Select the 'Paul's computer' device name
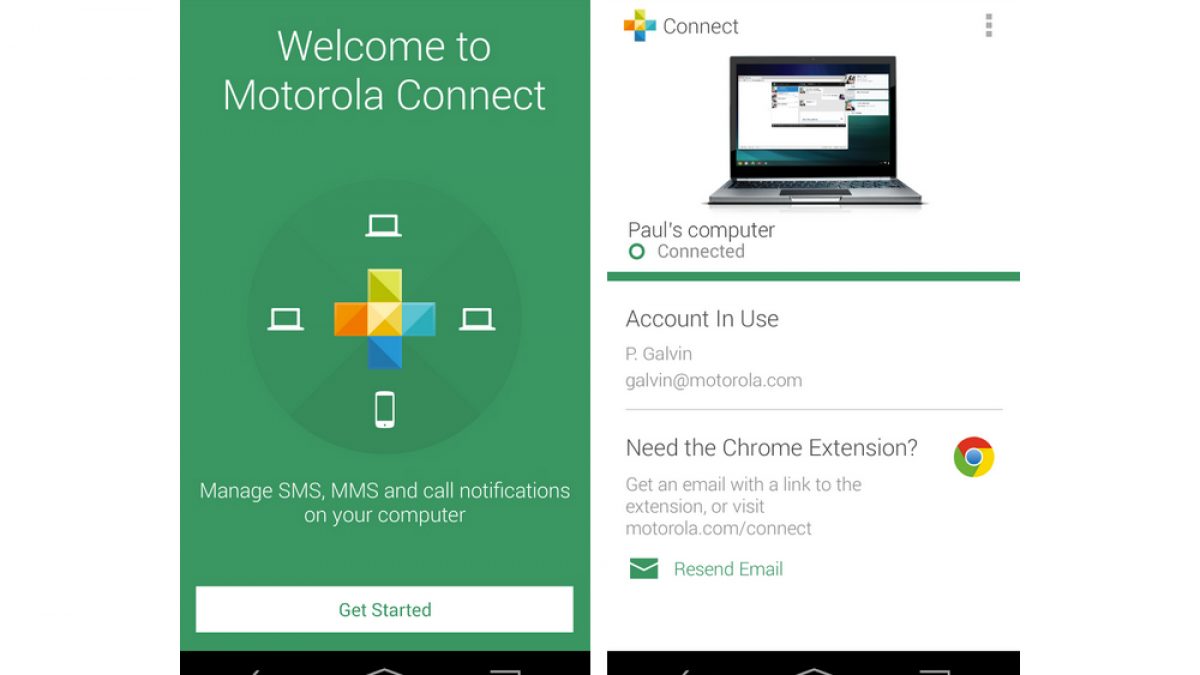The width and height of the screenshot is (1200, 675). click(x=701, y=230)
